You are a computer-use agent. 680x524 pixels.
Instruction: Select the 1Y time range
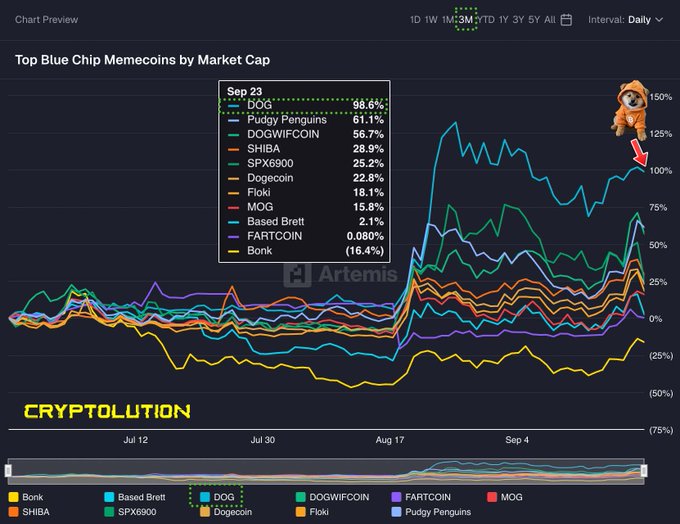[503, 20]
